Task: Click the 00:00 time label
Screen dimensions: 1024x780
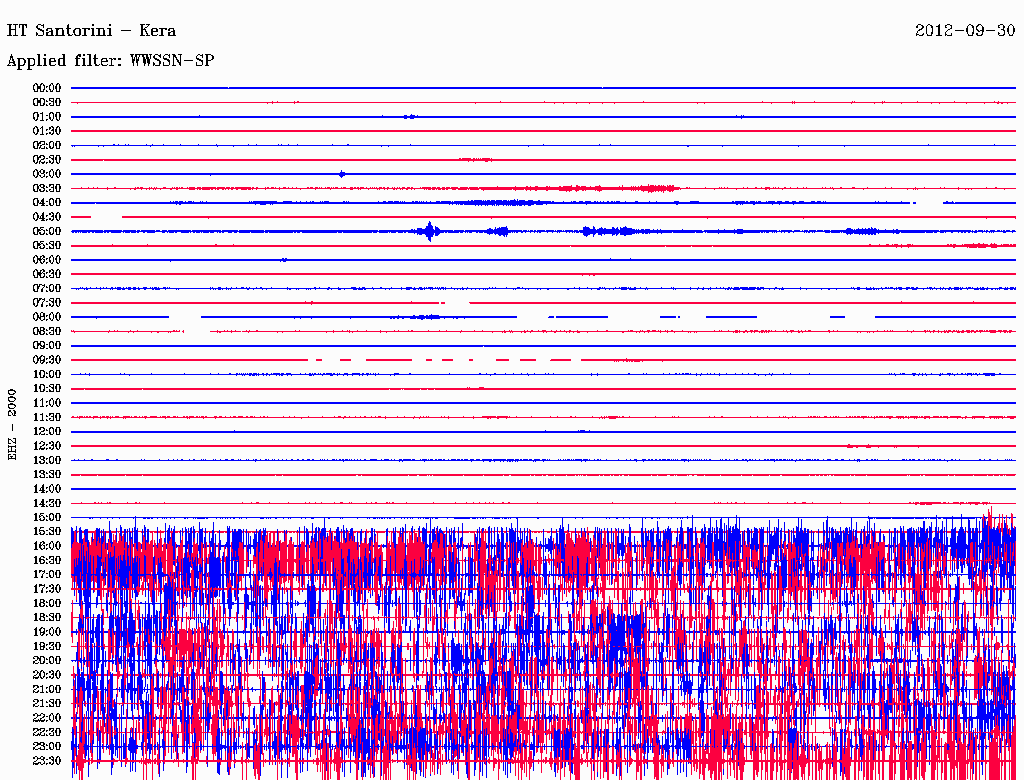Action: [47, 88]
